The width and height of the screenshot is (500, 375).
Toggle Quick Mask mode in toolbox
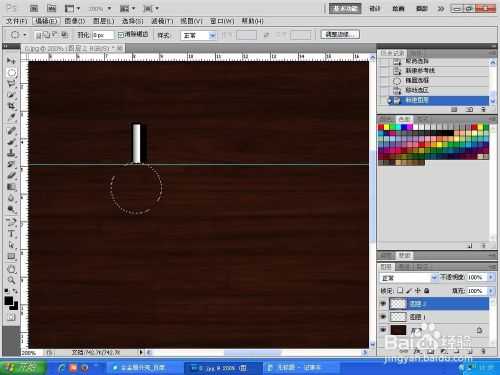coord(11,317)
